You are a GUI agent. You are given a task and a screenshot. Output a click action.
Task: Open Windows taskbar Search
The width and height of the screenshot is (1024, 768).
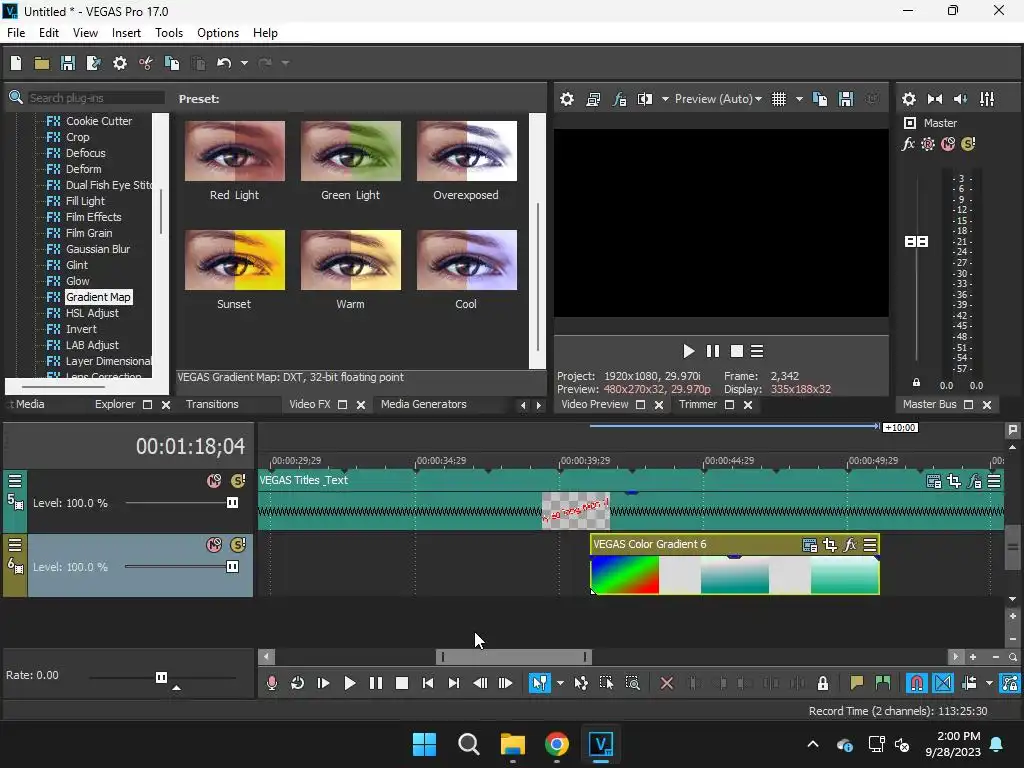pyautogui.click(x=468, y=744)
